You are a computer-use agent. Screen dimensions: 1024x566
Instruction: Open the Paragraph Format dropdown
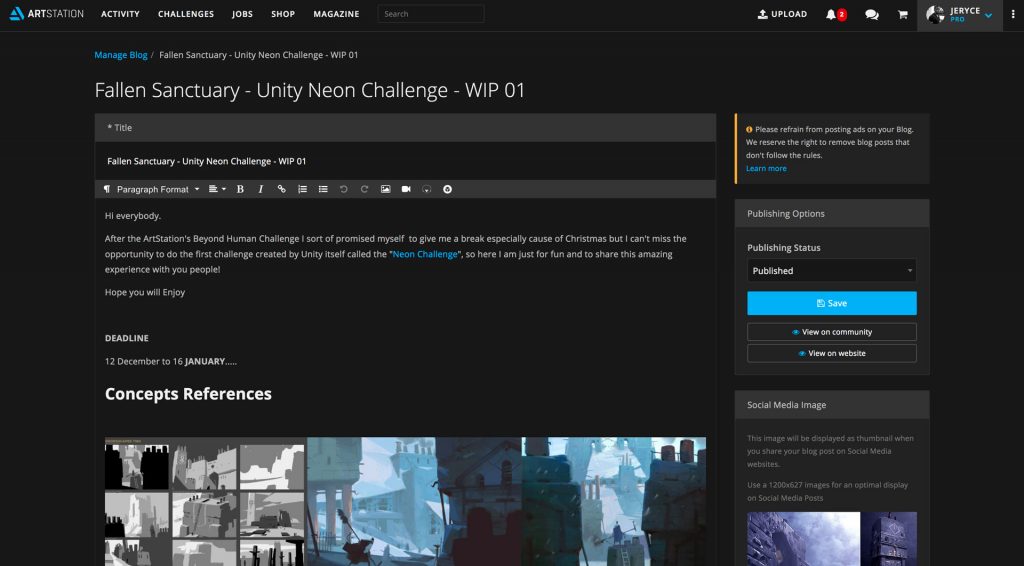157,189
